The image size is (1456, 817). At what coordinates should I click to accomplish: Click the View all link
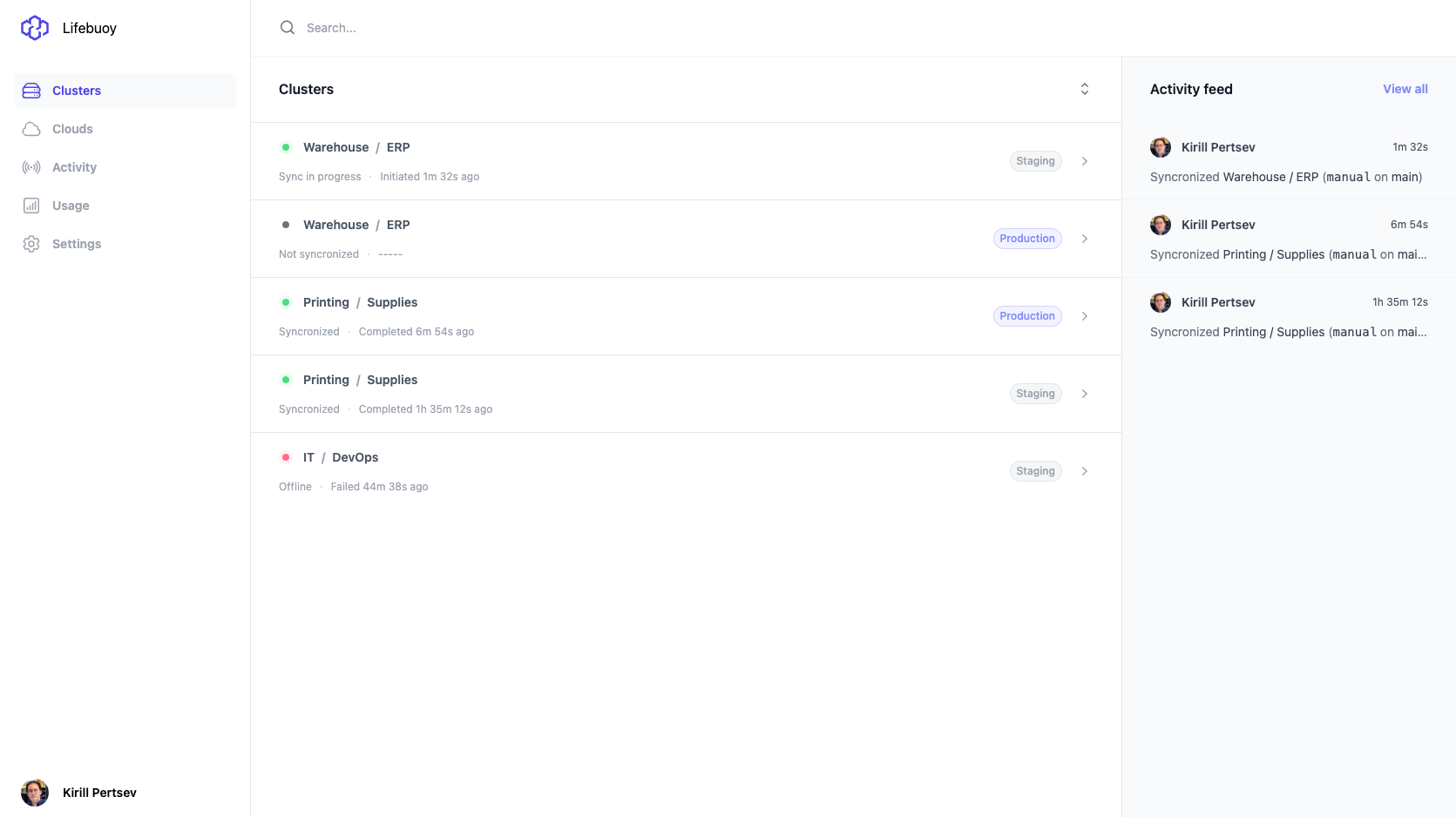click(x=1405, y=89)
